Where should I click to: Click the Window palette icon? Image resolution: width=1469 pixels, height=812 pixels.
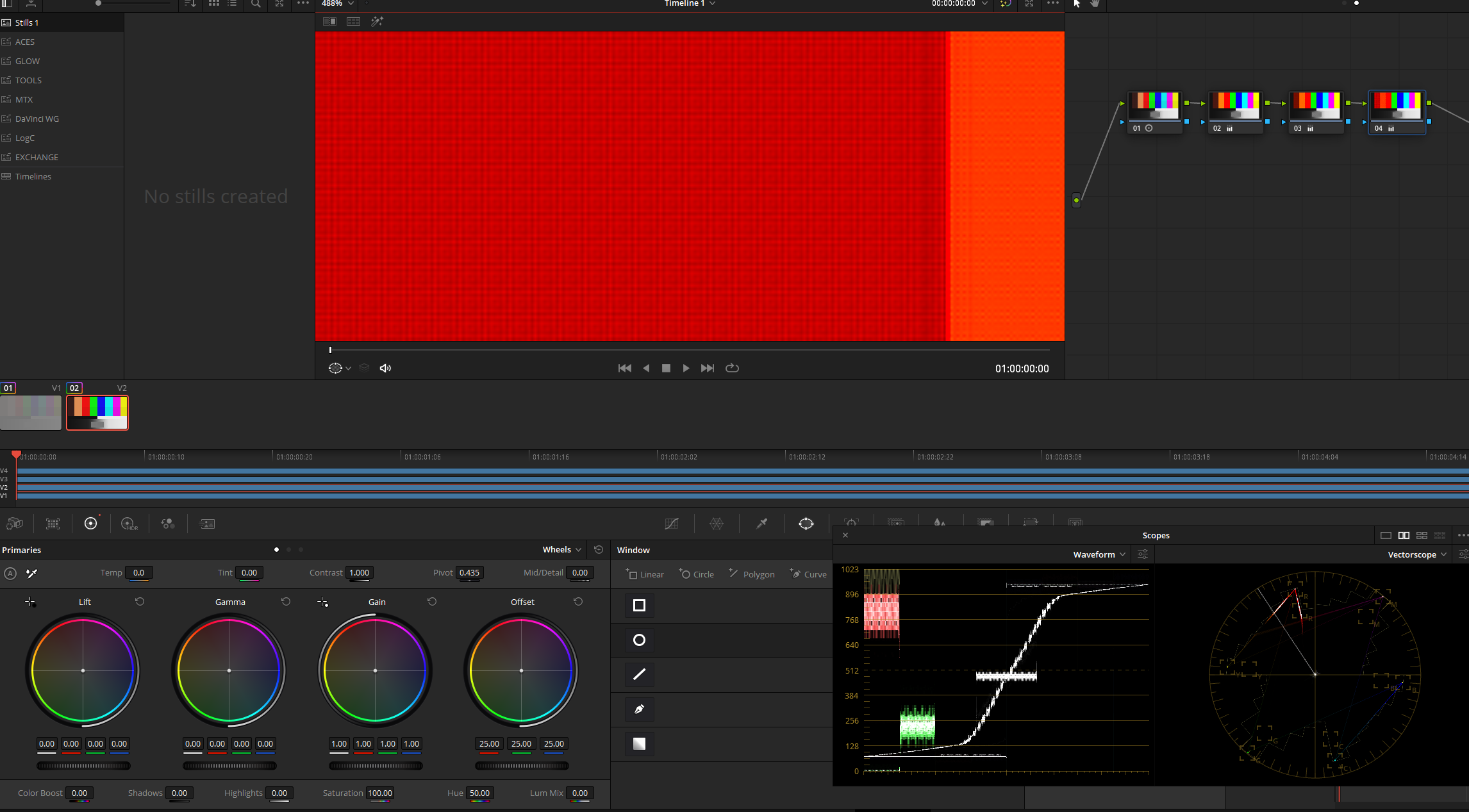(806, 524)
